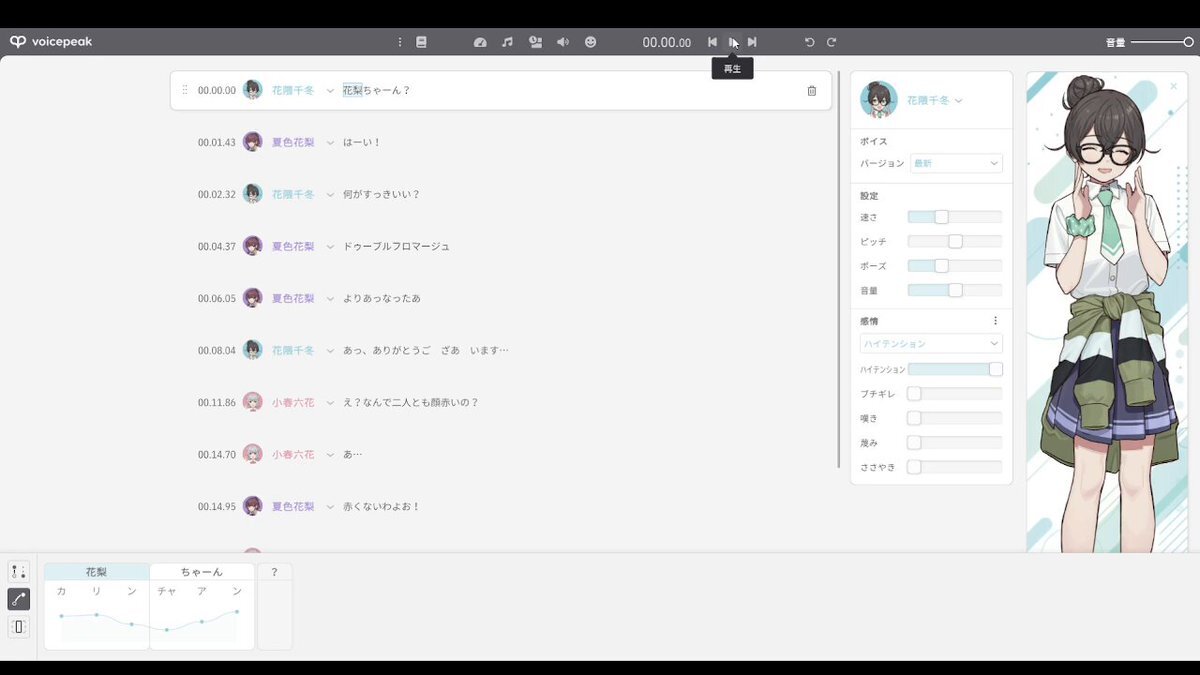The image size is (1200, 675).
Task: Open narrator dropdown for え？なんで二人とも顔赤いの？ line
Action: click(x=330, y=402)
